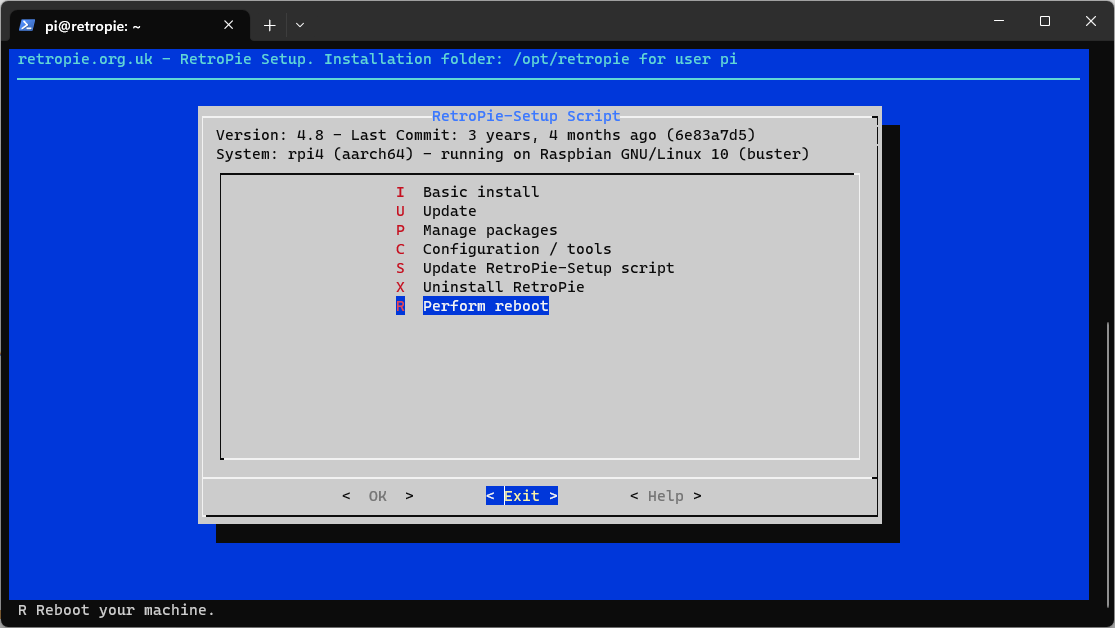Image resolution: width=1115 pixels, height=628 pixels.
Task: Click the red X hotkey letter
Action: click(400, 287)
